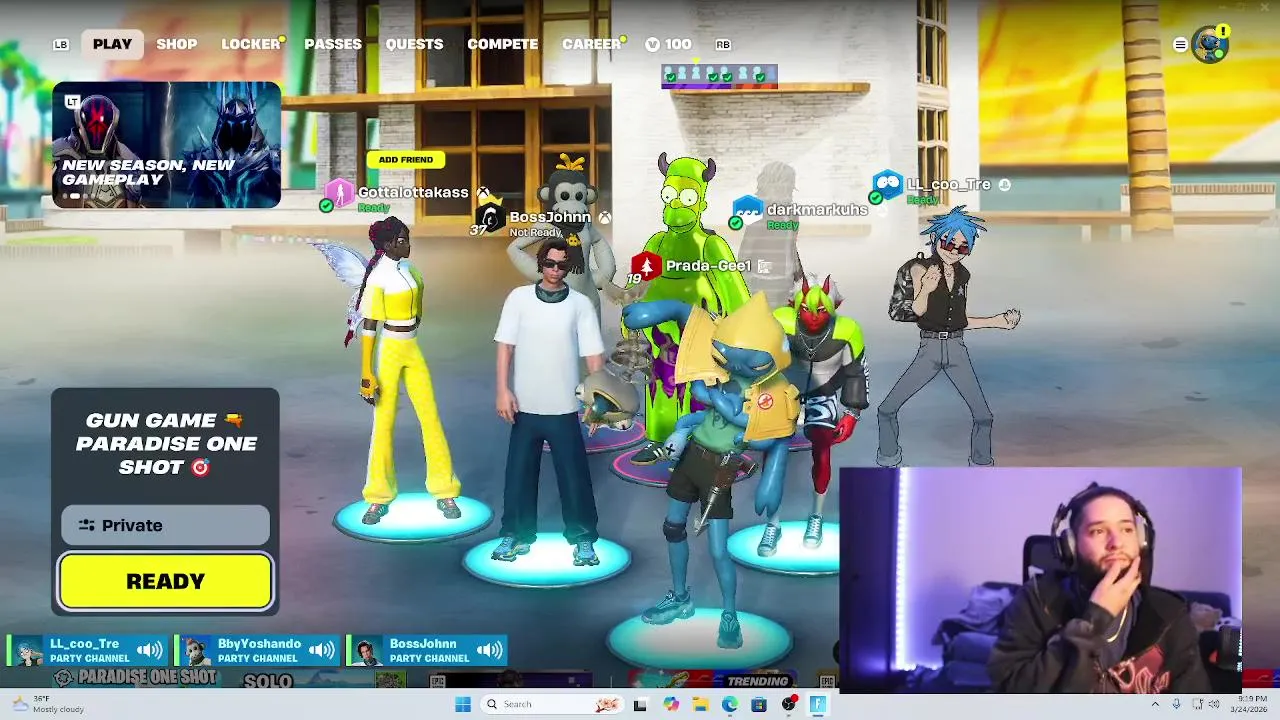The image size is (1280, 720).
Task: Click BbyYoshando avatar in party channel bar
Action: [197, 650]
